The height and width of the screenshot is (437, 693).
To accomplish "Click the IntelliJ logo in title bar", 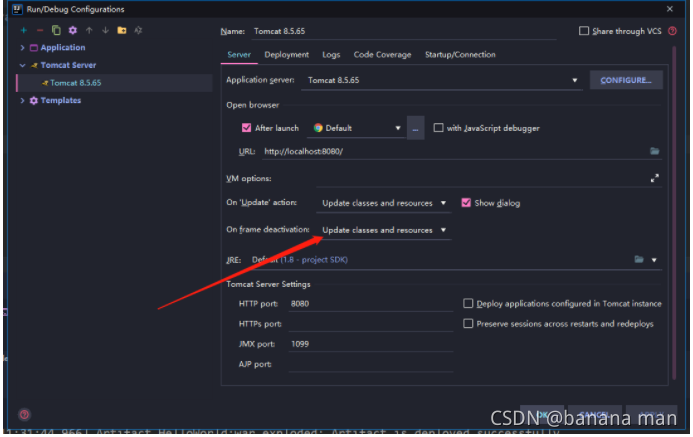I will pos(17,9).
